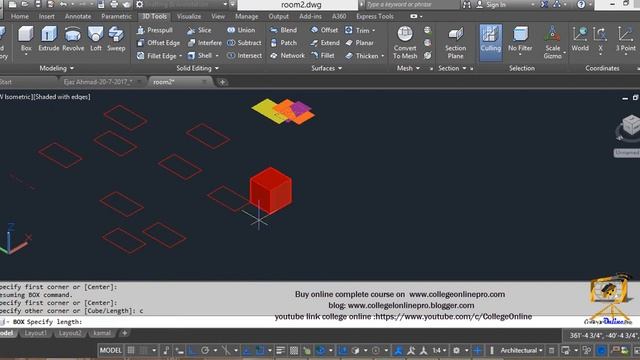The width and height of the screenshot is (640, 360).
Task: Select the Box solid modeling tool
Action: click(x=26, y=38)
